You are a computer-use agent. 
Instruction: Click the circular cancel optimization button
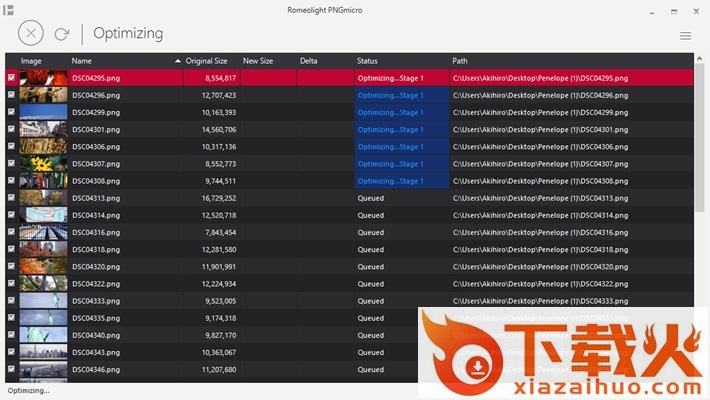coord(31,33)
